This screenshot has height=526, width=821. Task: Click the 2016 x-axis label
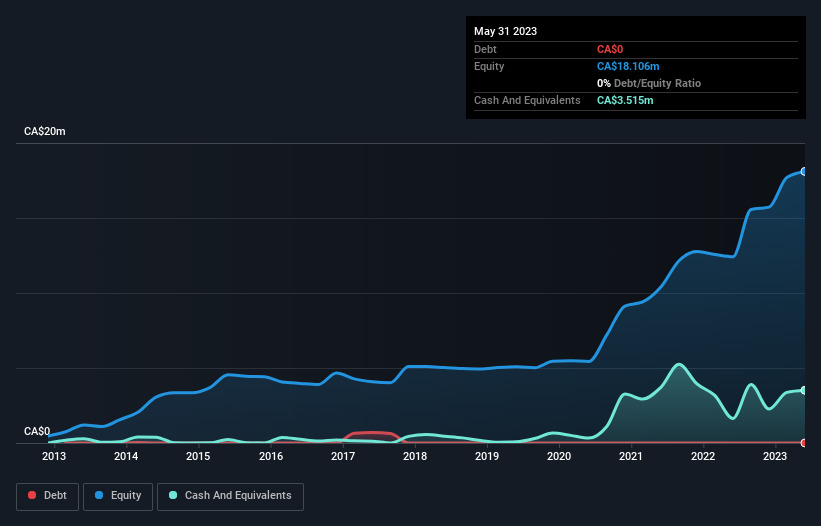click(271, 456)
